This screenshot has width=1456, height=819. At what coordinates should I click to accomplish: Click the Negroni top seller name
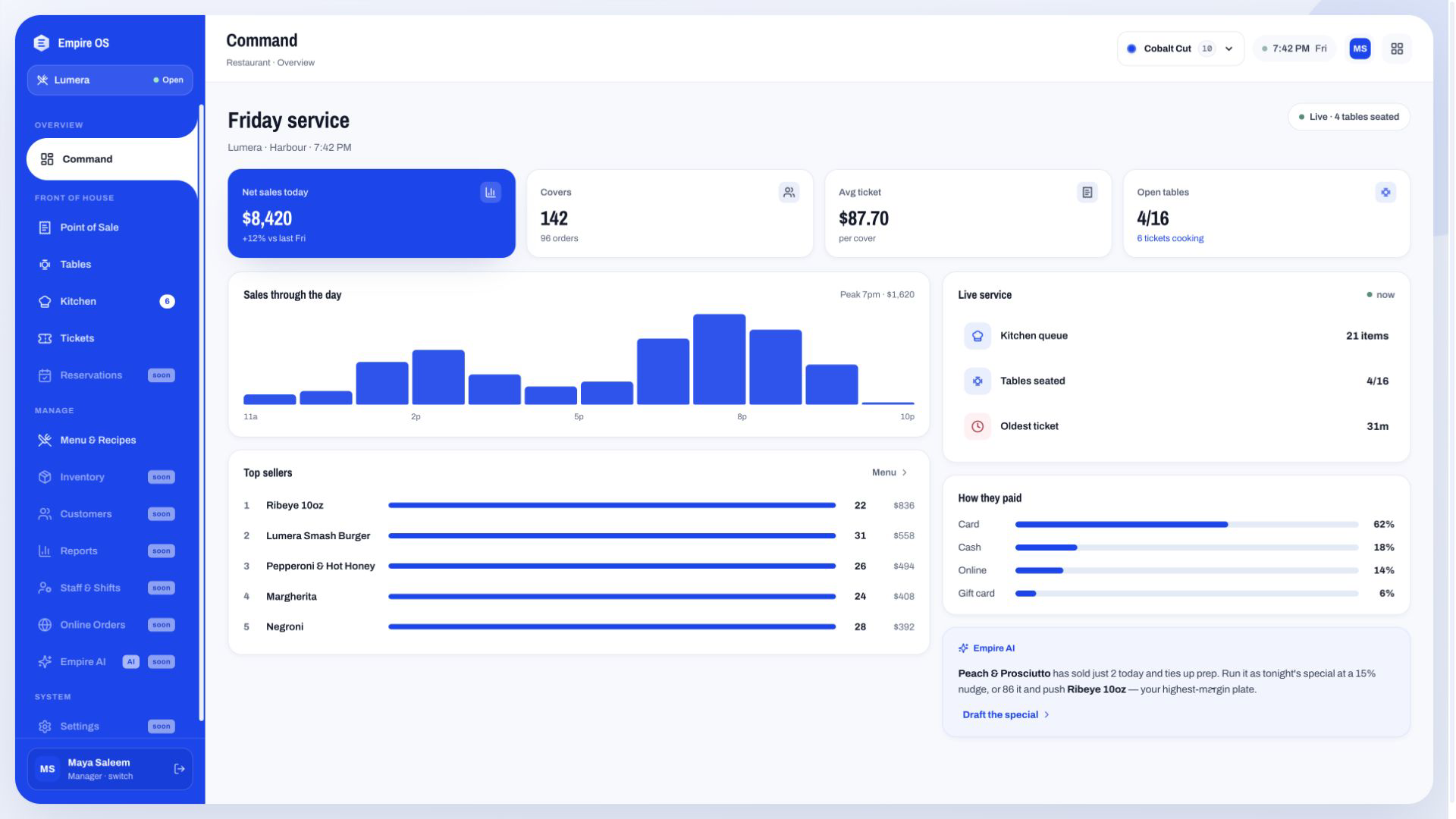(284, 627)
